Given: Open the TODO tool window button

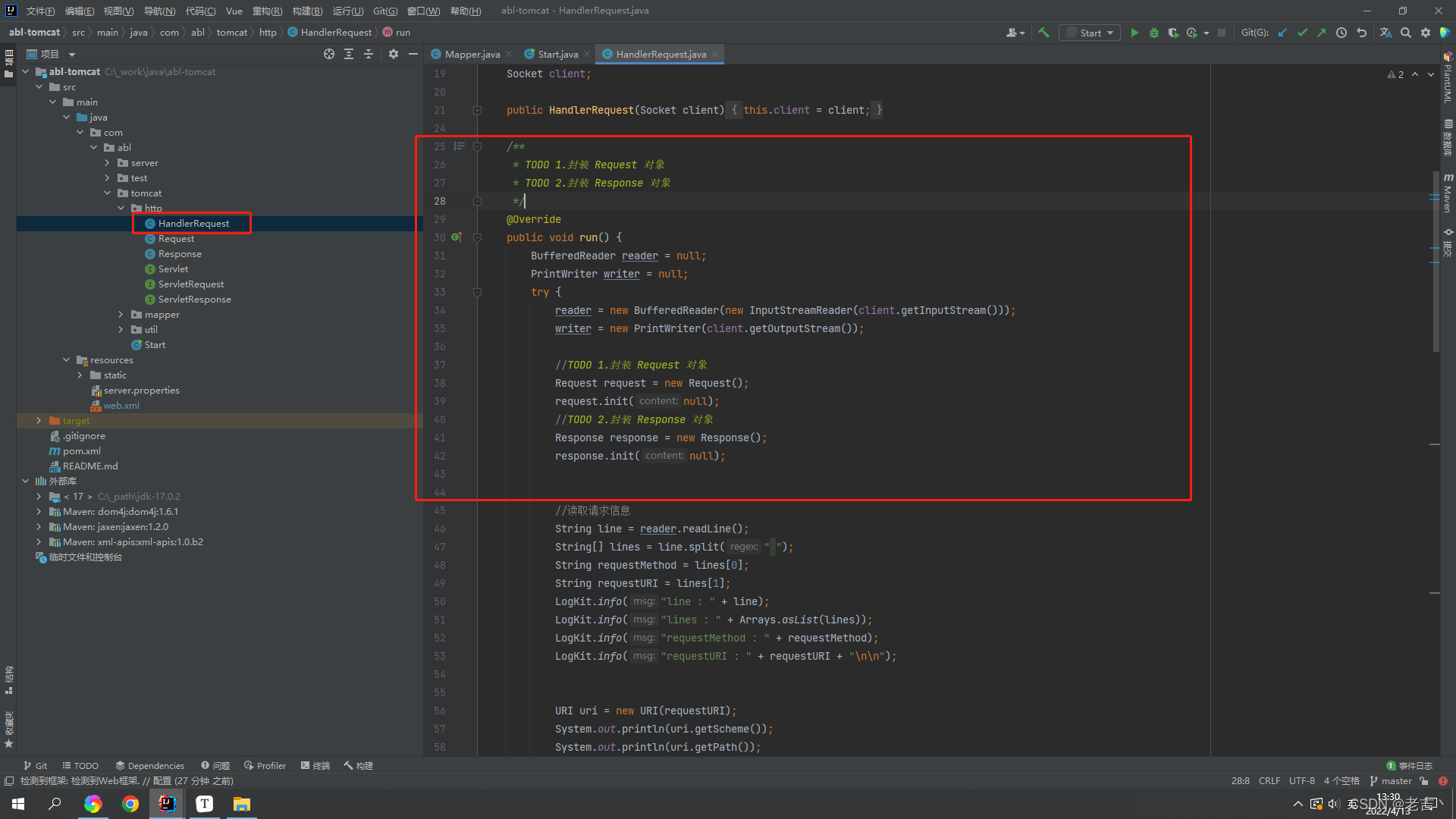Looking at the screenshot, I should point(80,765).
